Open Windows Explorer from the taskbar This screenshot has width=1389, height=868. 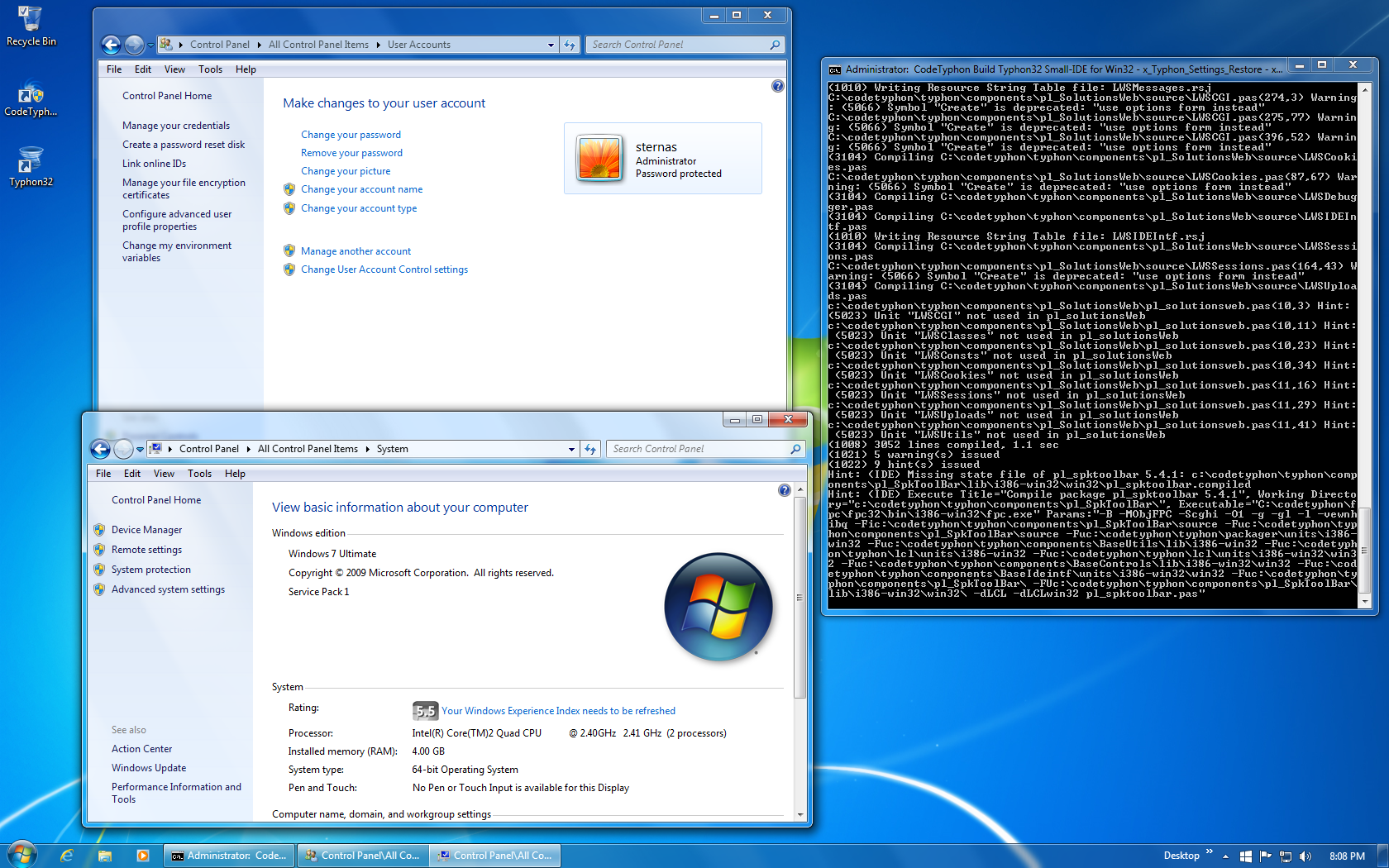tap(104, 856)
